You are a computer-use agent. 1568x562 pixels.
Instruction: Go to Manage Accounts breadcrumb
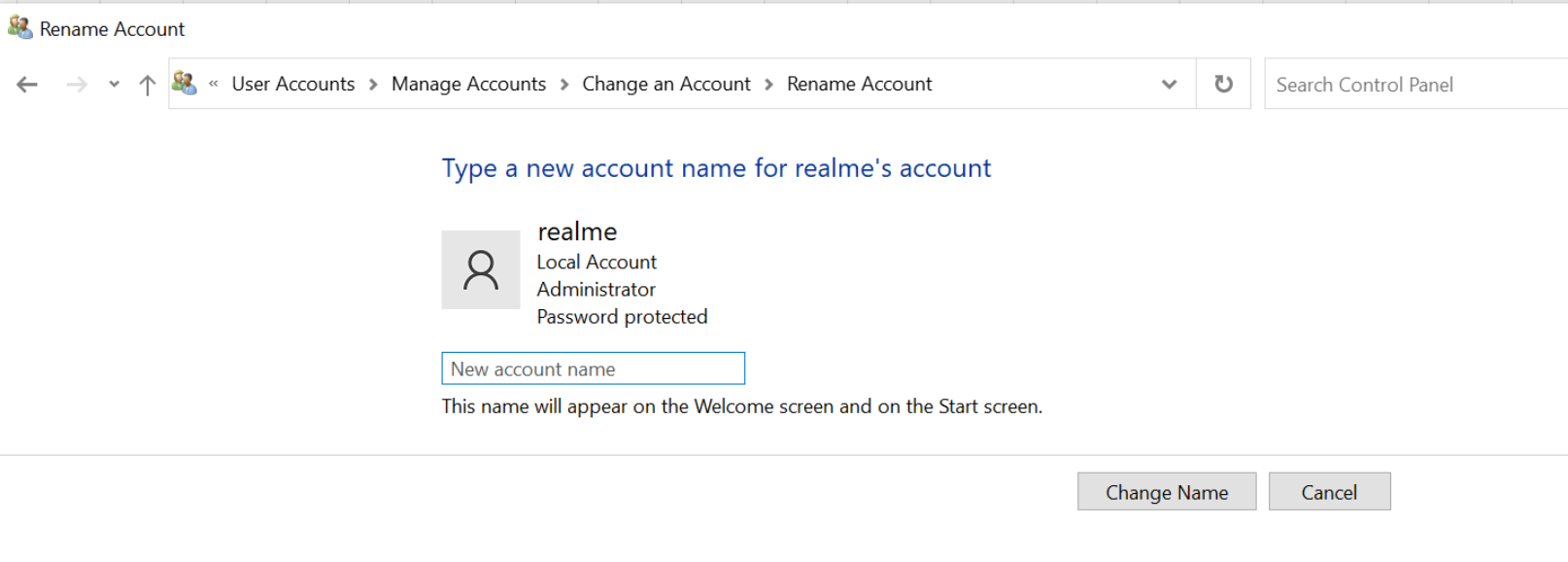(x=468, y=85)
